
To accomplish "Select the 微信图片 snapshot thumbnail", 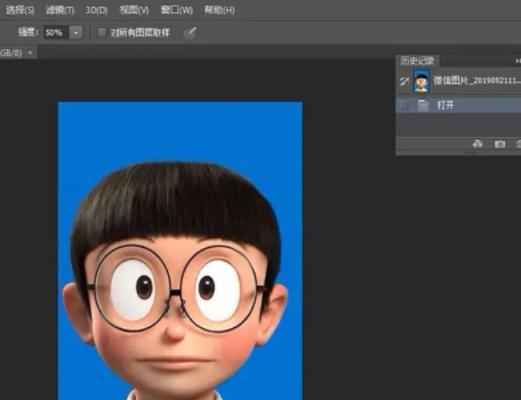I will 421,81.
